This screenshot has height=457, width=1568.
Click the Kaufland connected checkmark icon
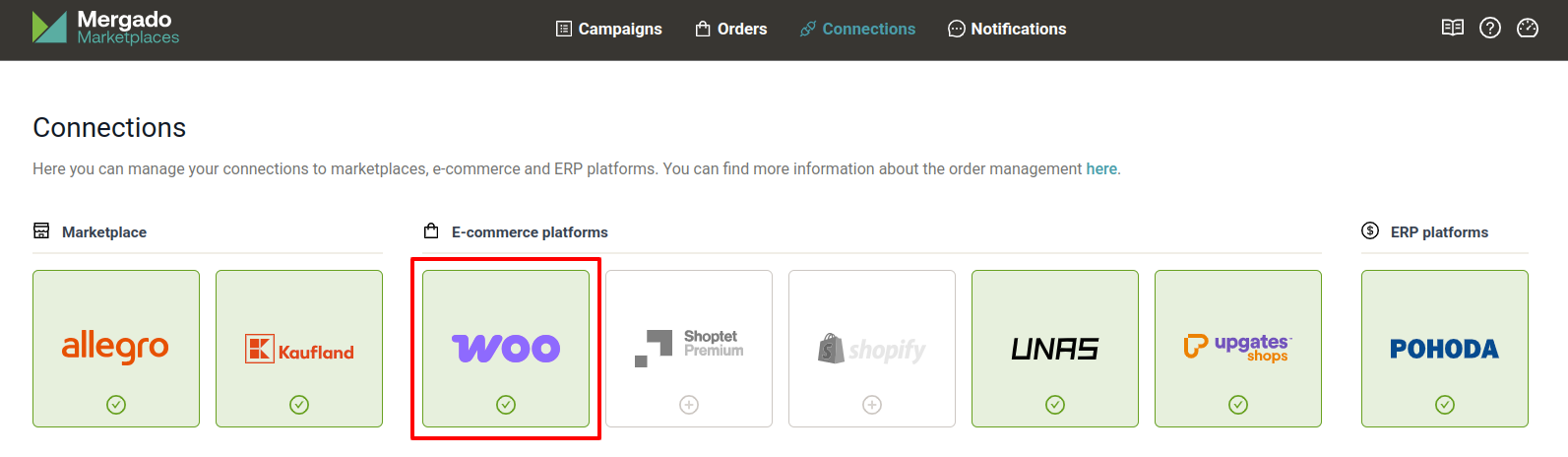pyautogui.click(x=299, y=405)
